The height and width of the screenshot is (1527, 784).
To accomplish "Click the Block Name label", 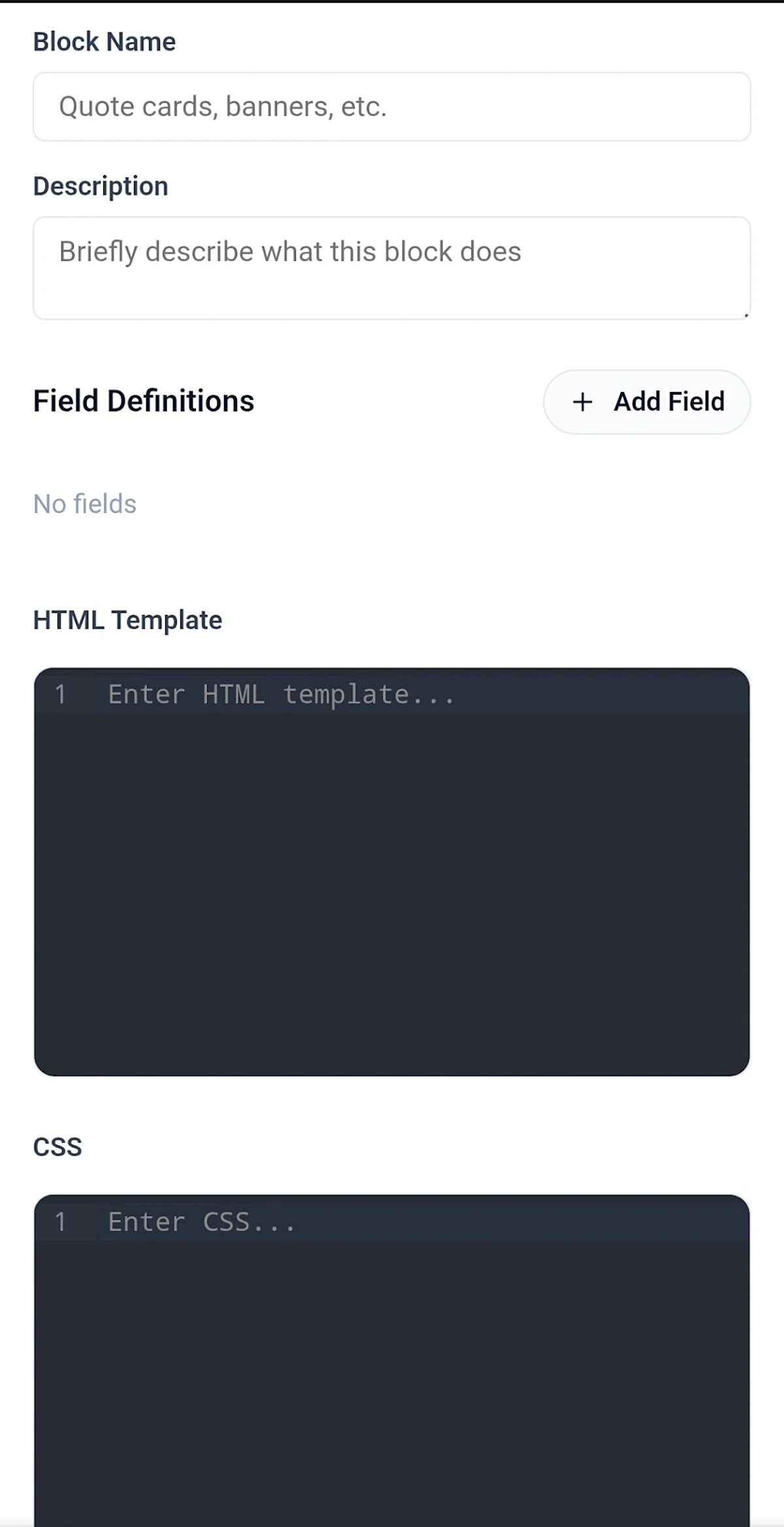I will (x=105, y=42).
